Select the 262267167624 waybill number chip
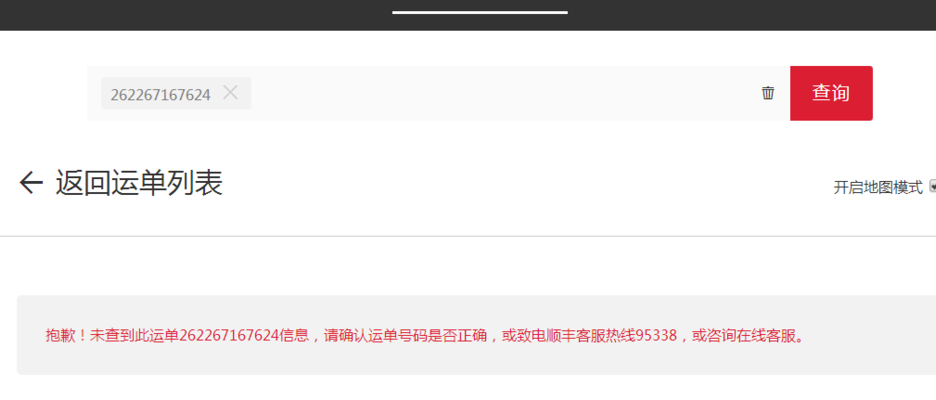Screen dimensions: 936x400 [161, 94]
